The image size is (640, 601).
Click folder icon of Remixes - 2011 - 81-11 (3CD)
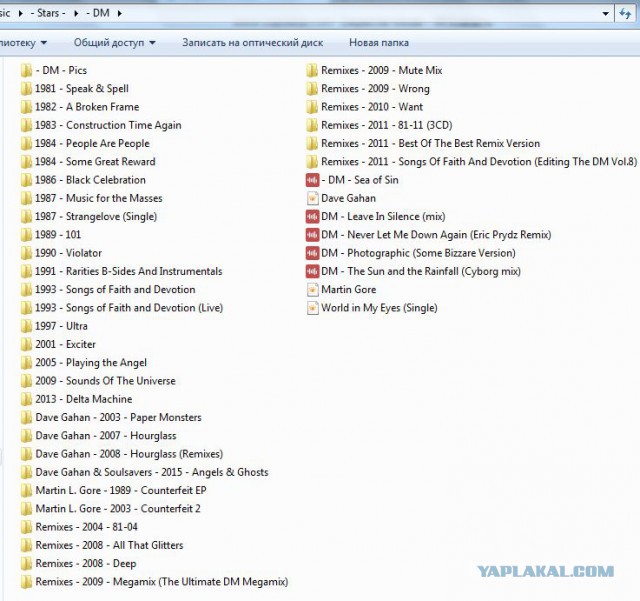(x=312, y=125)
